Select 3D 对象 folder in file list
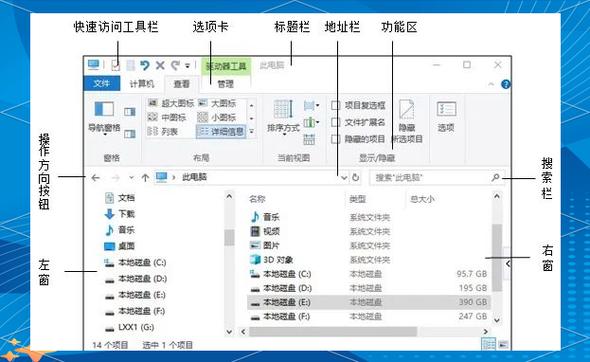Screen dimensions: 590x362 [x=272, y=260]
